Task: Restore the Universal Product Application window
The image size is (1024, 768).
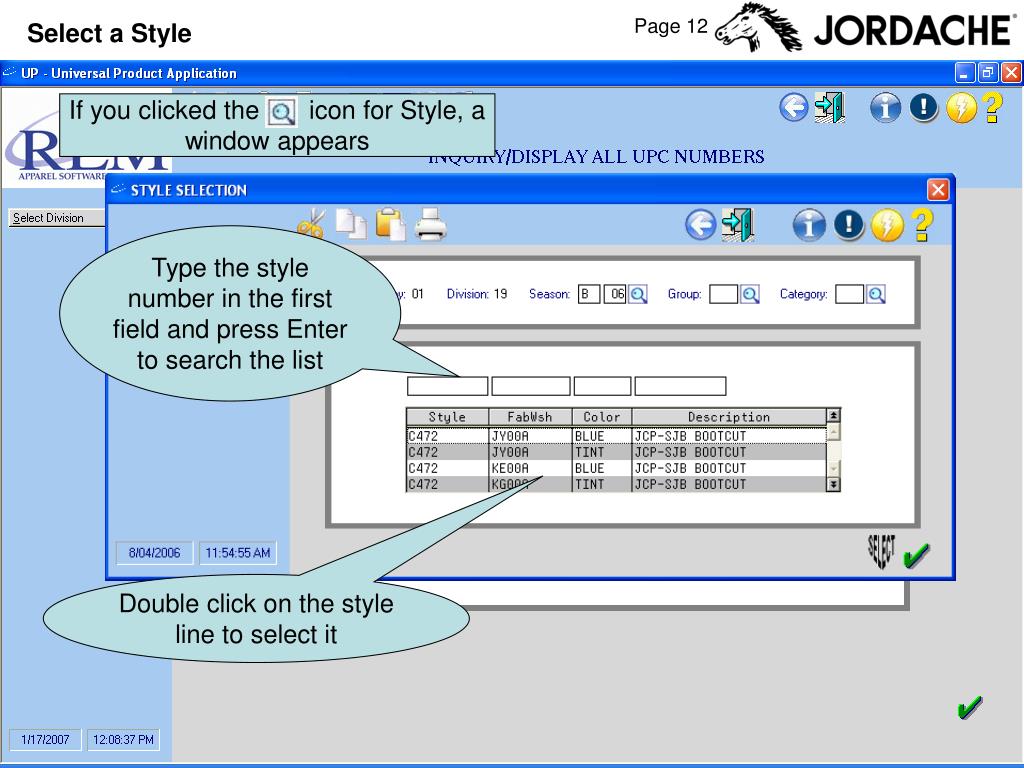Action: (x=988, y=72)
